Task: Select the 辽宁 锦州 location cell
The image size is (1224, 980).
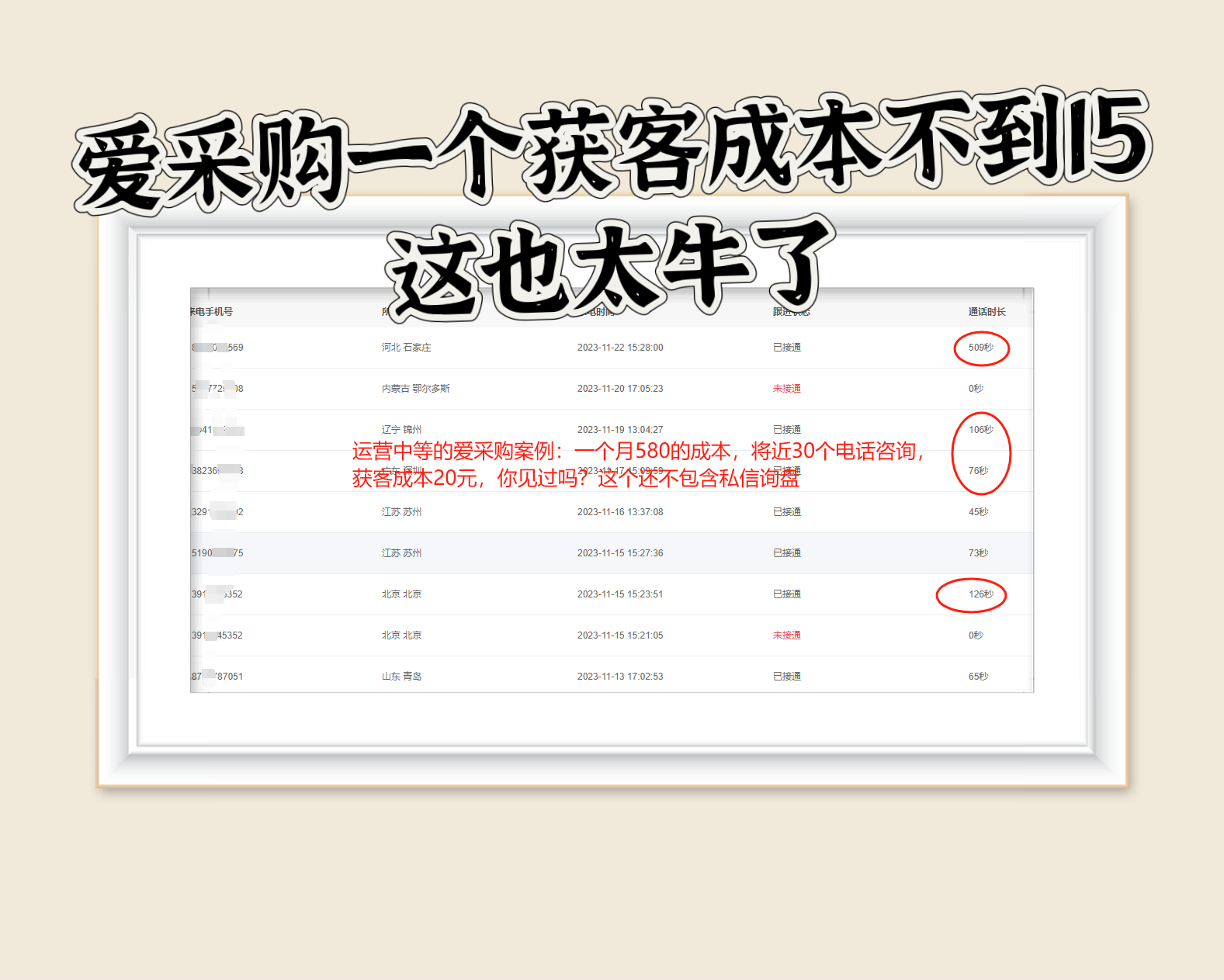Action: click(x=401, y=430)
